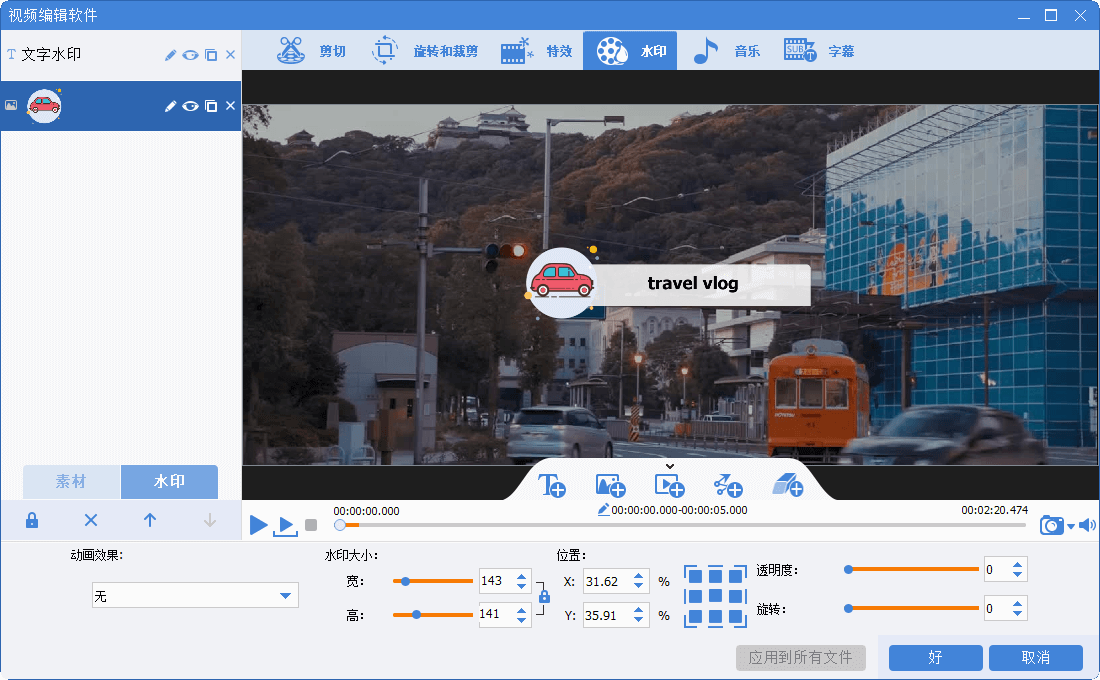Toggle visibility of the car image watermark
1100x680 pixels.
190,106
